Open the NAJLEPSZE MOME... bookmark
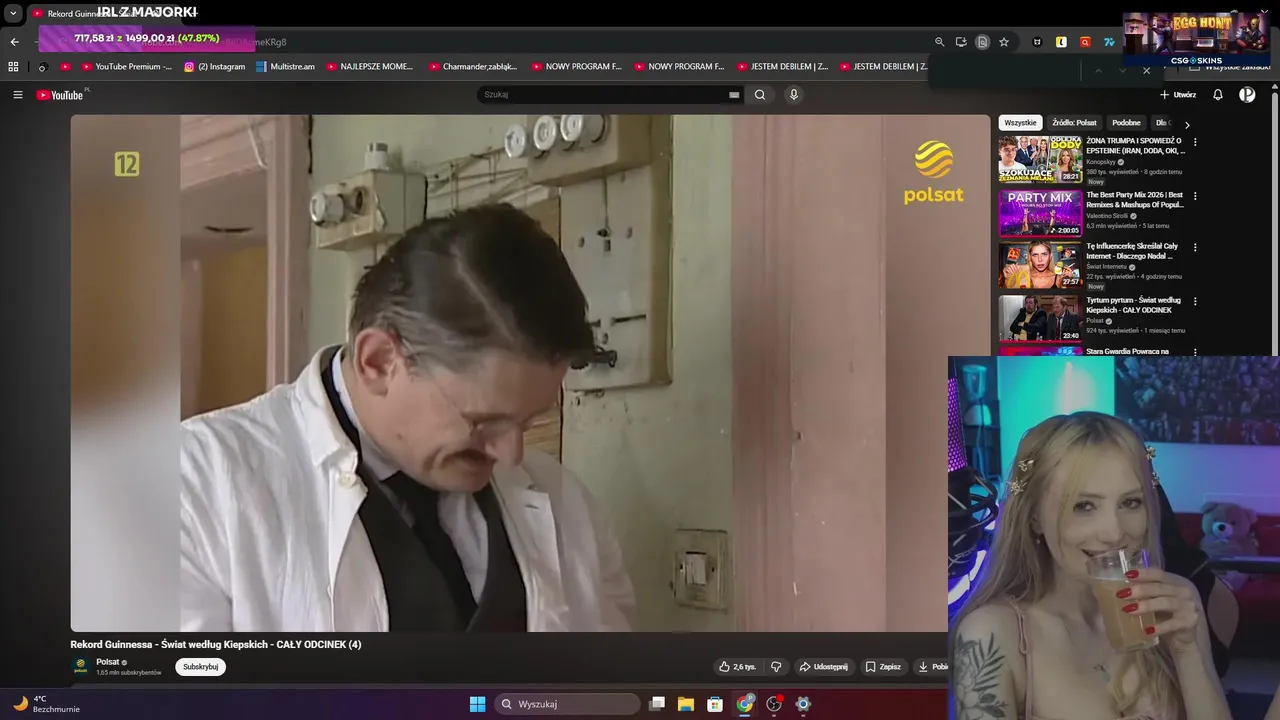Image resolution: width=1280 pixels, height=720 pixels. [x=369, y=67]
